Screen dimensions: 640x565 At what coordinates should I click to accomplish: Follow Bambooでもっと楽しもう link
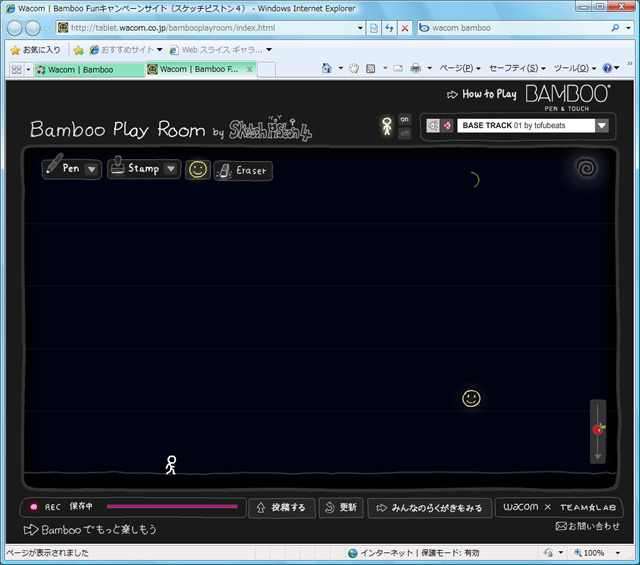90,529
